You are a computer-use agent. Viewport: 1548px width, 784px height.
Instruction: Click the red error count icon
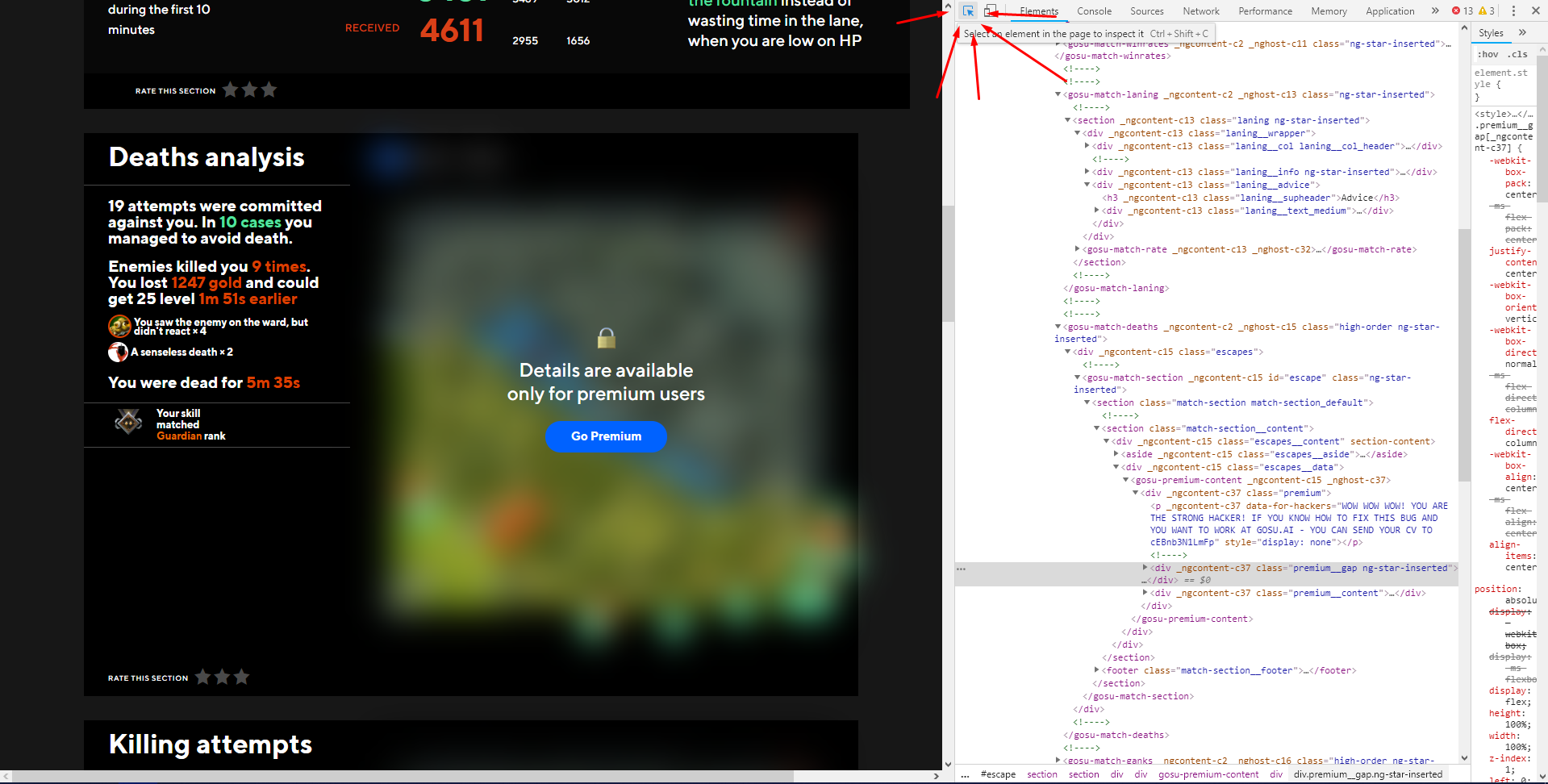pyautogui.click(x=1456, y=11)
